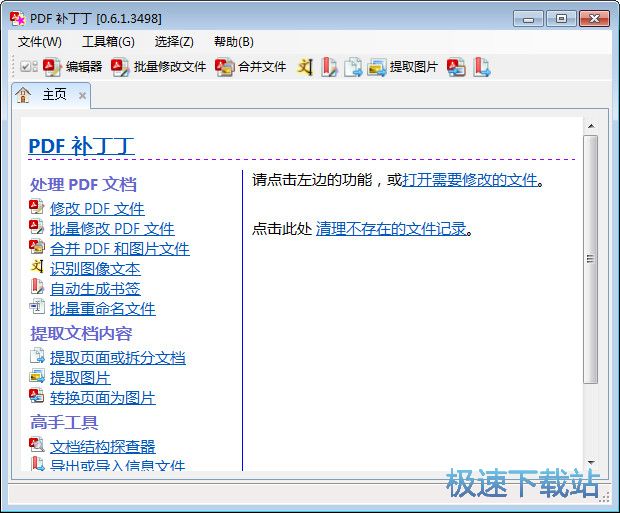620x513 pixels.
Task: Click the icon beside 提取页面或拆分文档
Action: (x=37, y=356)
